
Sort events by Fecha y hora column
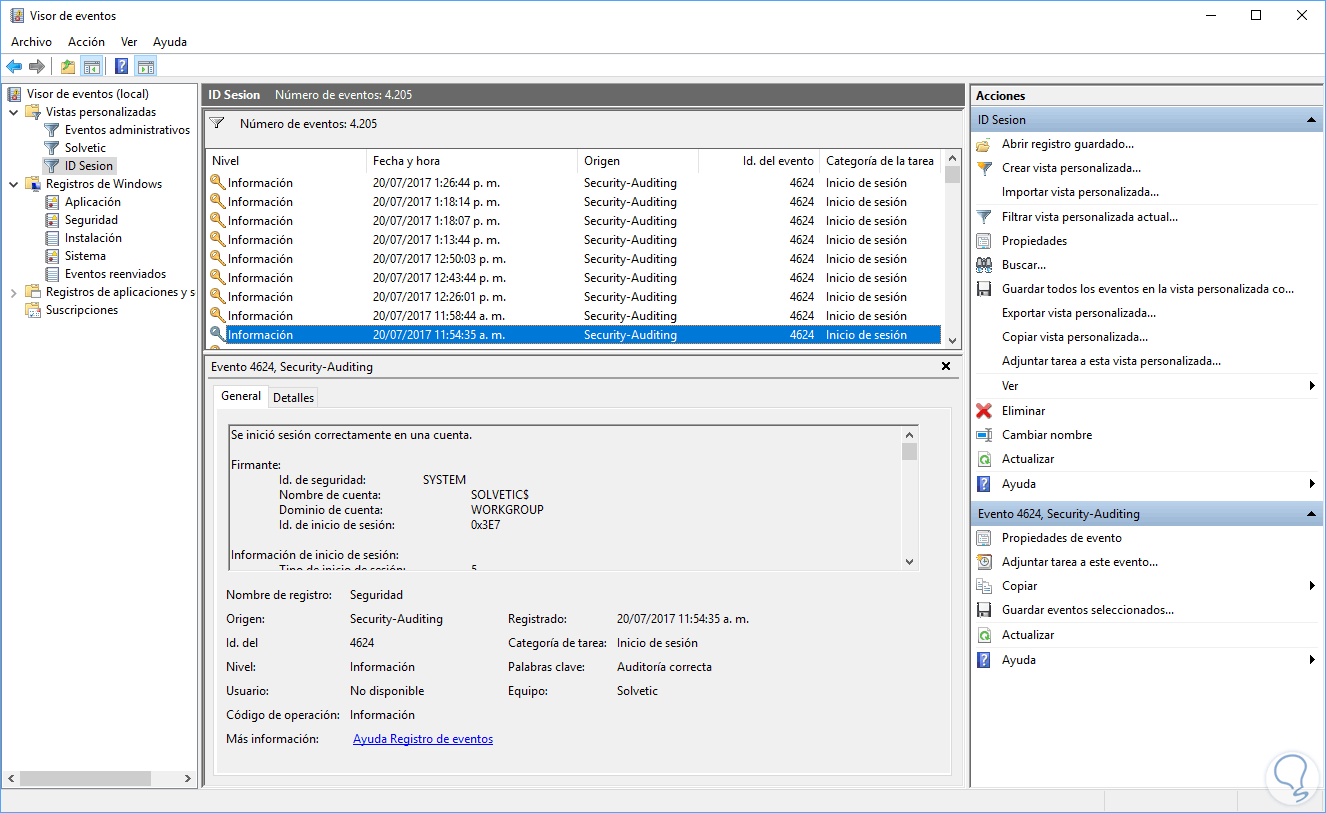pos(472,161)
